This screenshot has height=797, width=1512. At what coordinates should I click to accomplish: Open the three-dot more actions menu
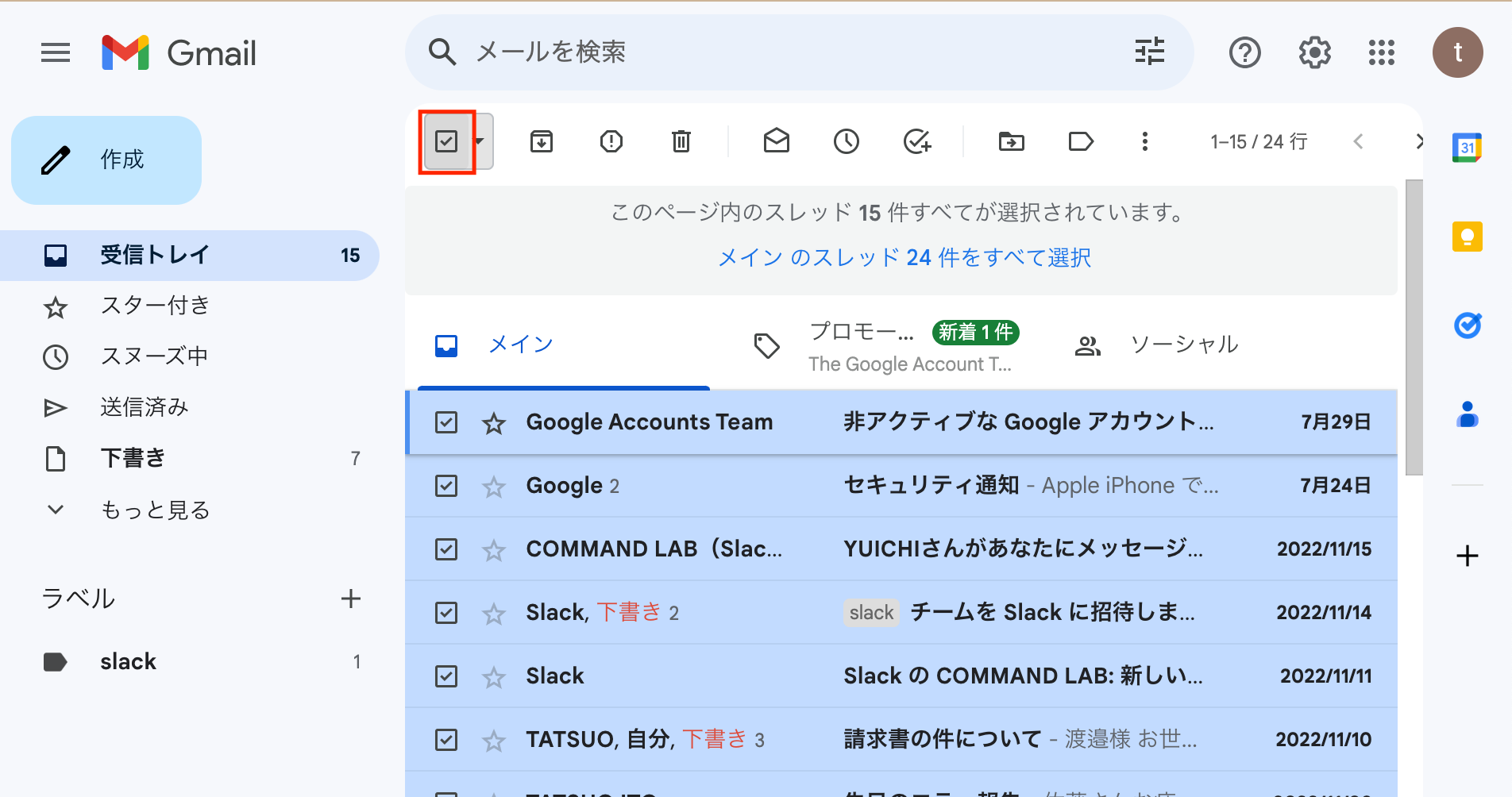tap(1144, 141)
